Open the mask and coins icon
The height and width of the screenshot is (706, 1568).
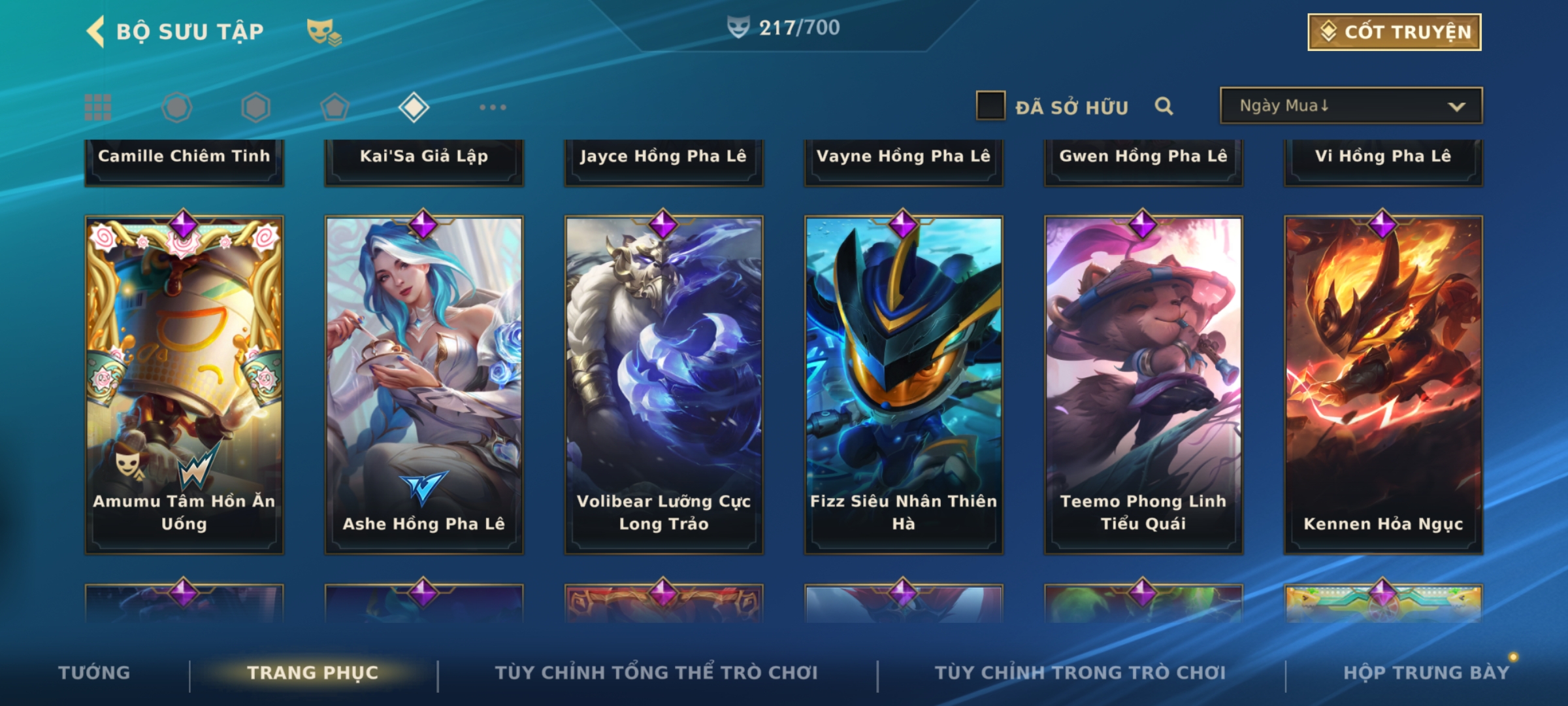point(324,32)
